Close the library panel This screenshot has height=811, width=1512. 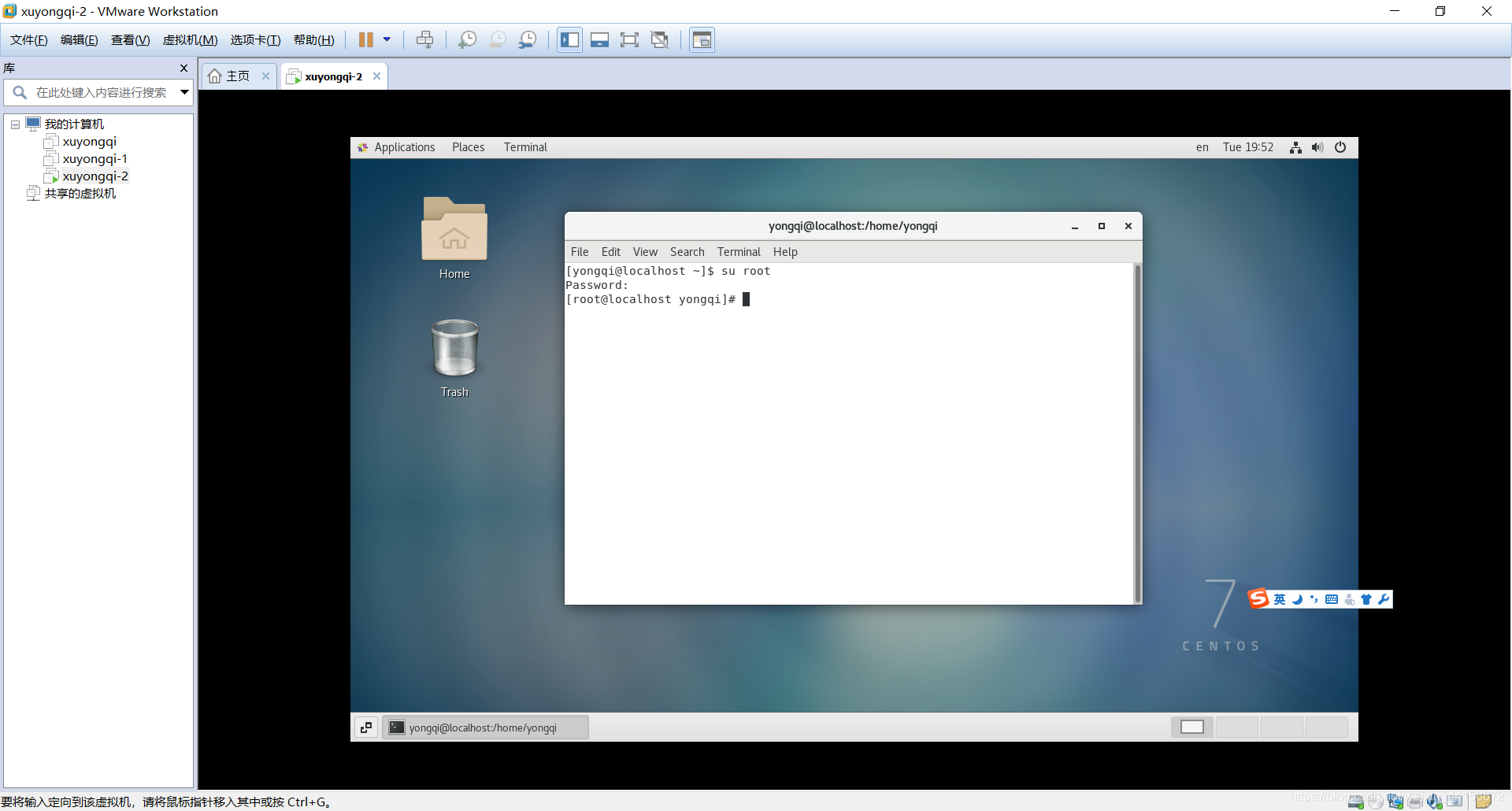click(x=184, y=69)
